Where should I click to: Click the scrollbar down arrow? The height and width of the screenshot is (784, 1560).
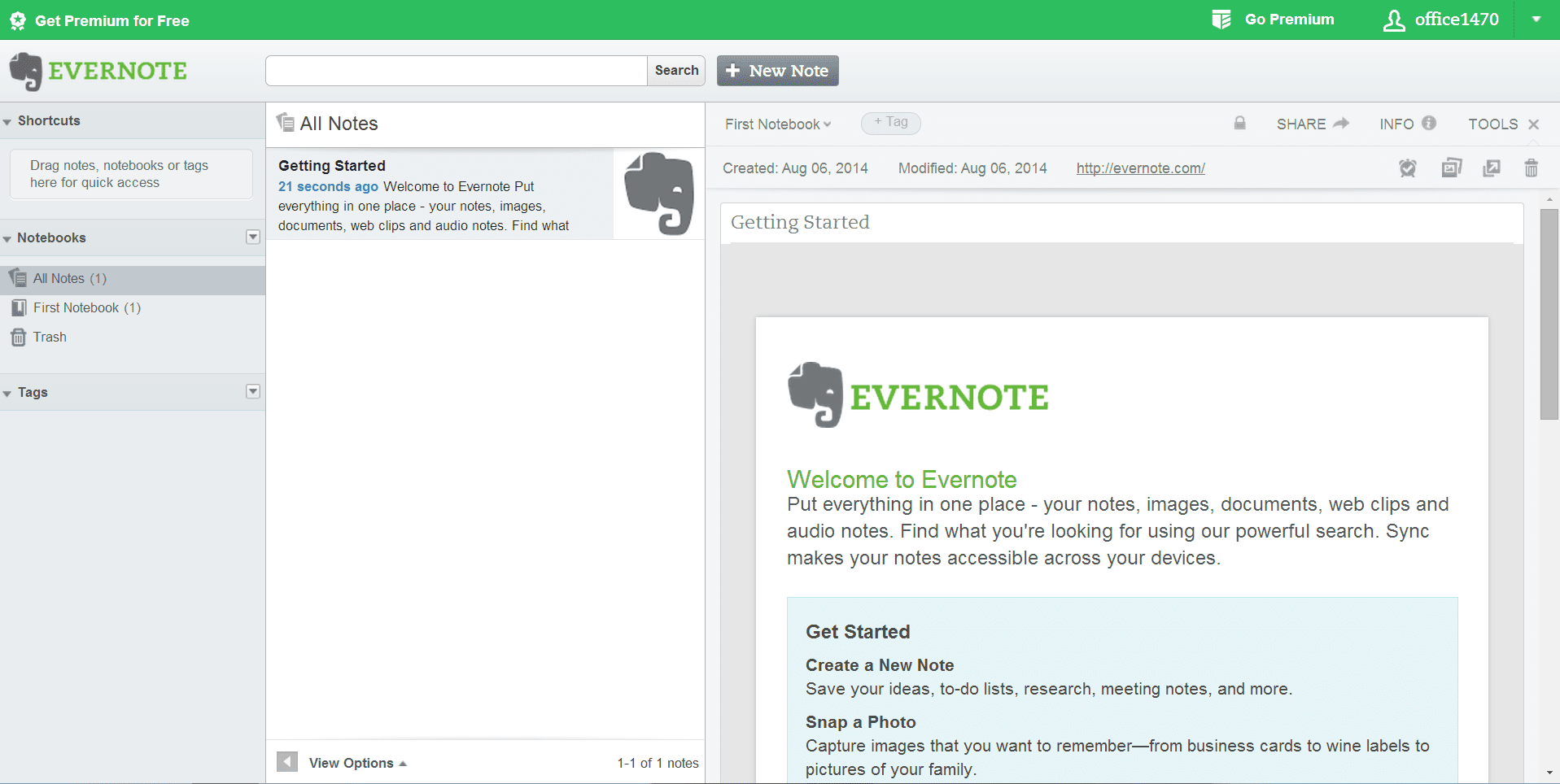click(x=1549, y=773)
